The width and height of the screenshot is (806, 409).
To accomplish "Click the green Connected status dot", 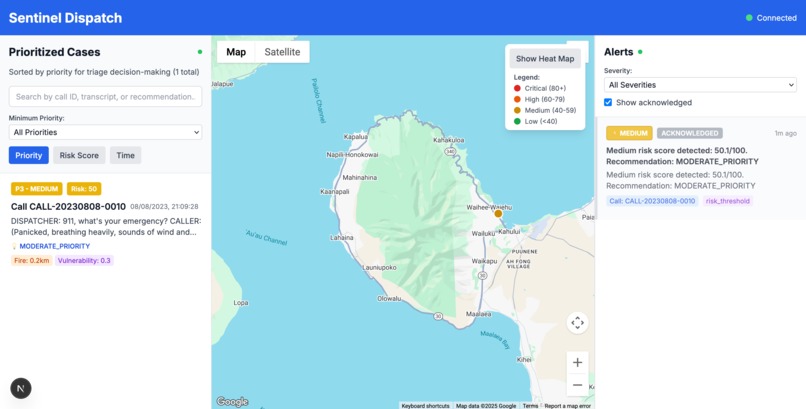I will pyautogui.click(x=749, y=18).
